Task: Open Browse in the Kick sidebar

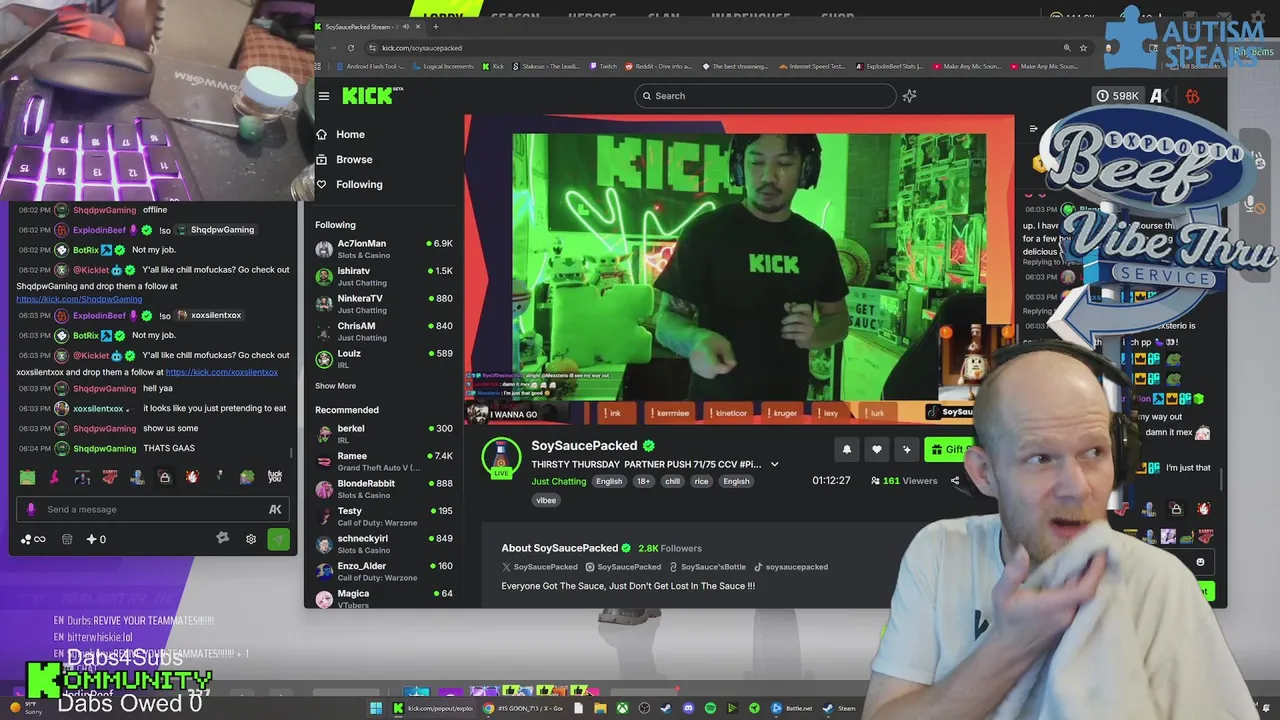Action: tap(344, 159)
